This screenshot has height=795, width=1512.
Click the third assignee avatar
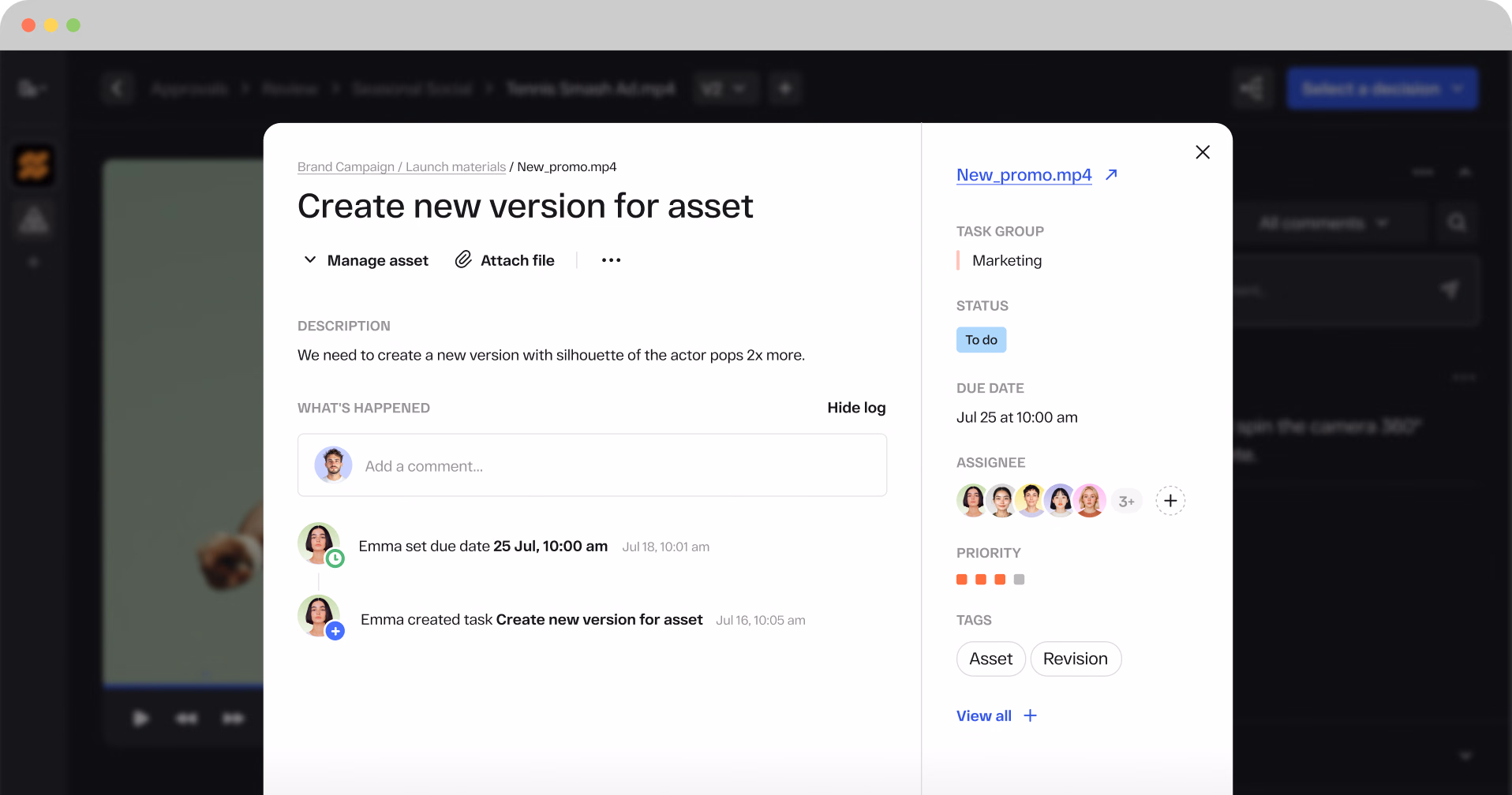tap(1031, 500)
